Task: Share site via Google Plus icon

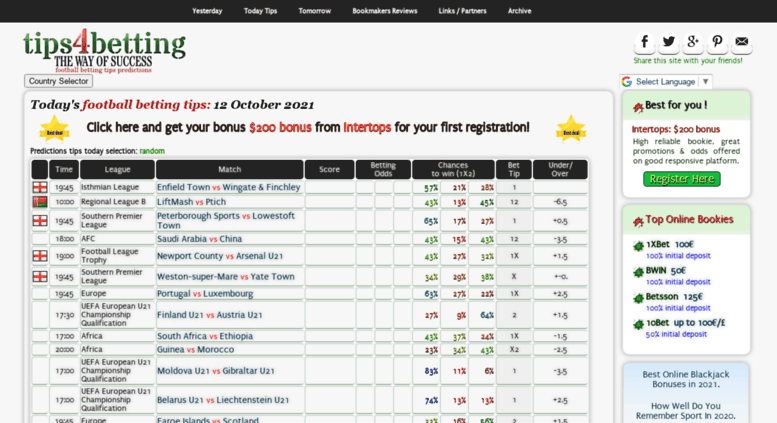Action: pyautogui.click(x=693, y=42)
